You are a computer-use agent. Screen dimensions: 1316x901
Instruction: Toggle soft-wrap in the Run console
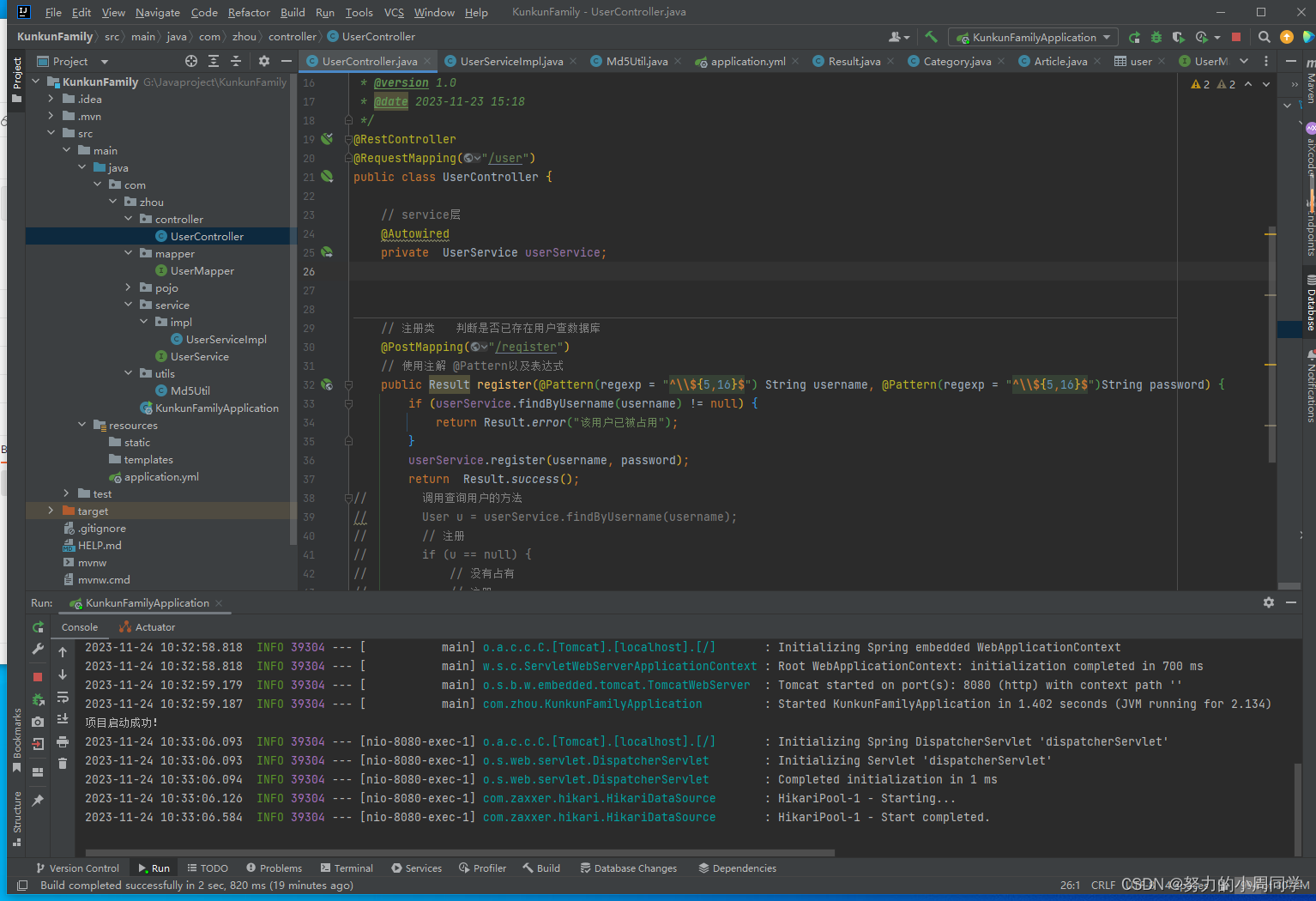[x=63, y=697]
